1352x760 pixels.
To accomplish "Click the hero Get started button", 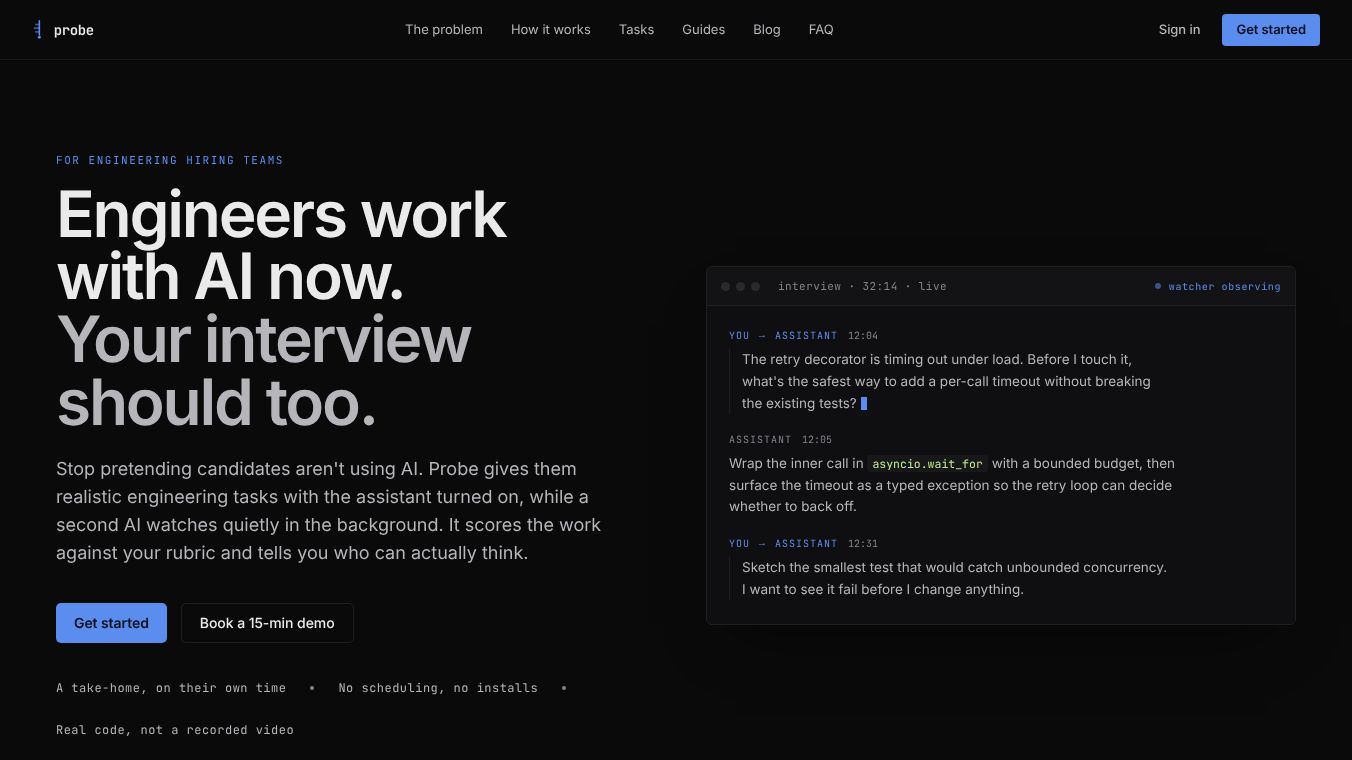I will click(111, 623).
